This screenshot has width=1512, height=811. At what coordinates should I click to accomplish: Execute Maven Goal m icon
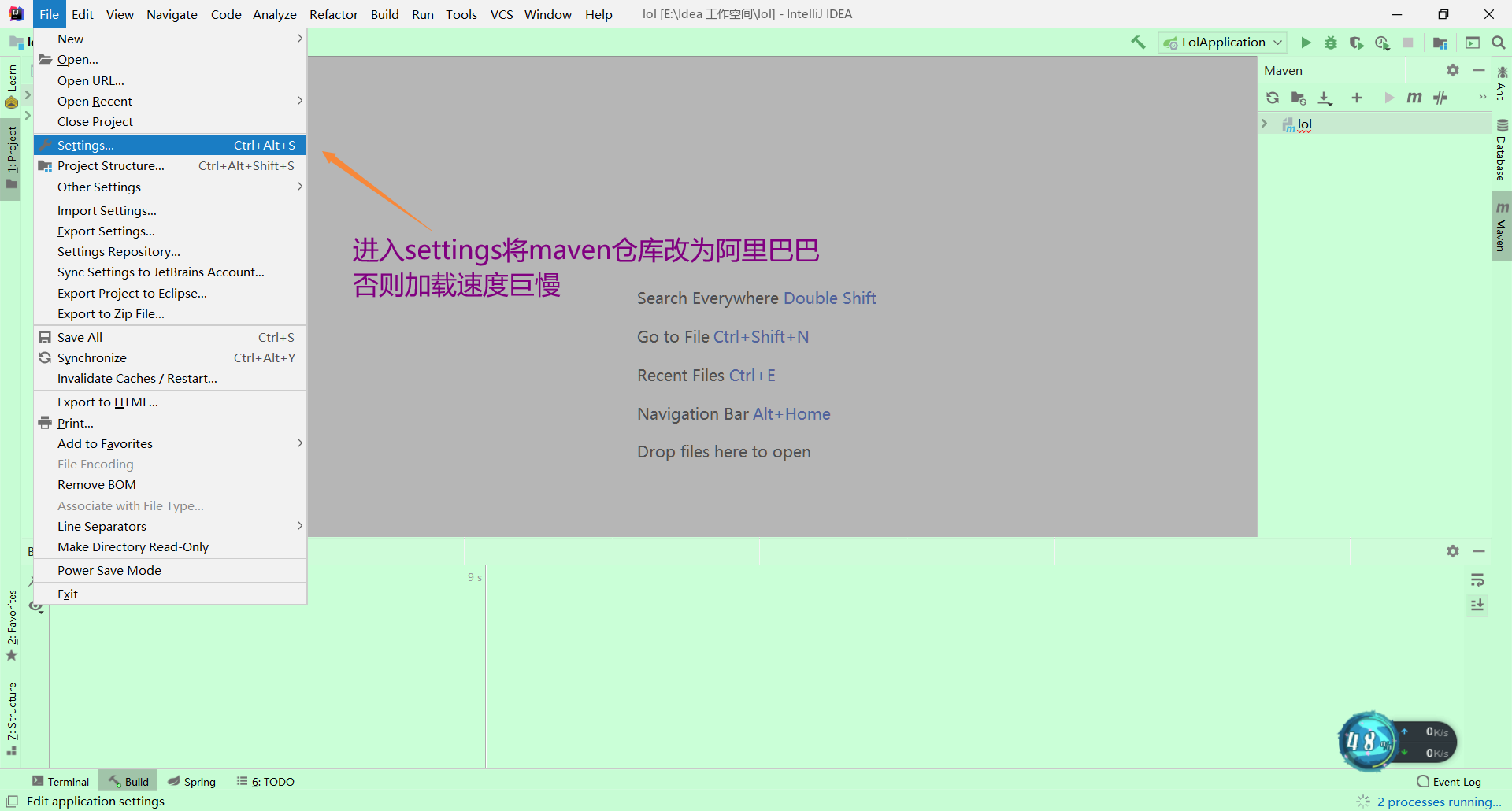(1414, 98)
